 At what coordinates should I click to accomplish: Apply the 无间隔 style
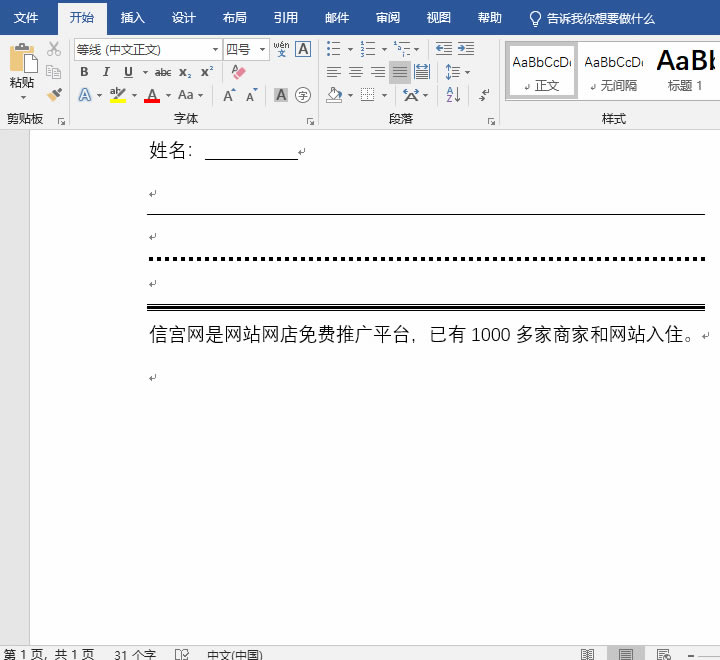pyautogui.click(x=613, y=70)
